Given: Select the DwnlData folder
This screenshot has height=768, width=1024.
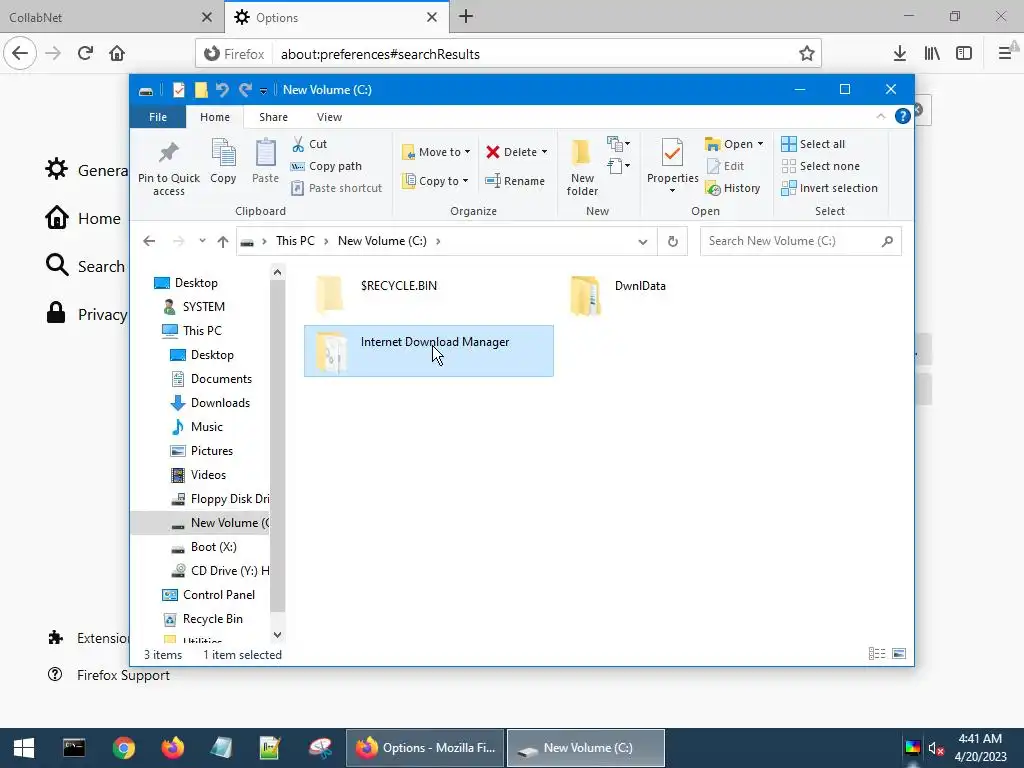Looking at the screenshot, I should pos(683,295).
